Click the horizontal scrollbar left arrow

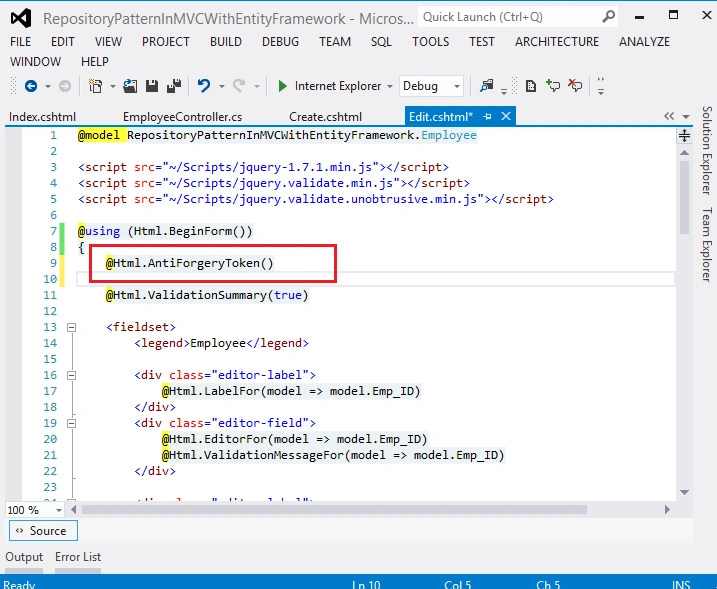(x=74, y=509)
